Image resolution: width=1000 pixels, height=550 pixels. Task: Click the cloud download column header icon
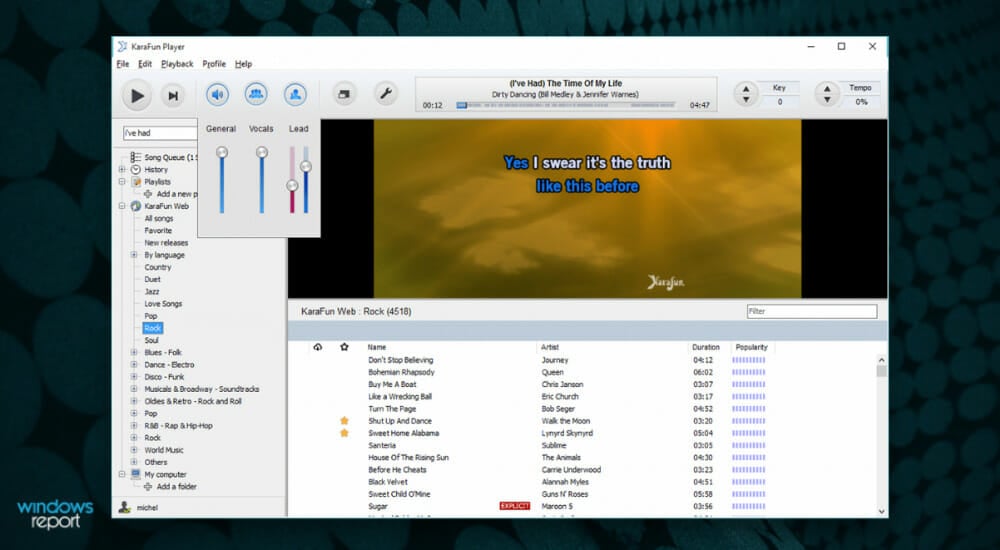coord(318,347)
